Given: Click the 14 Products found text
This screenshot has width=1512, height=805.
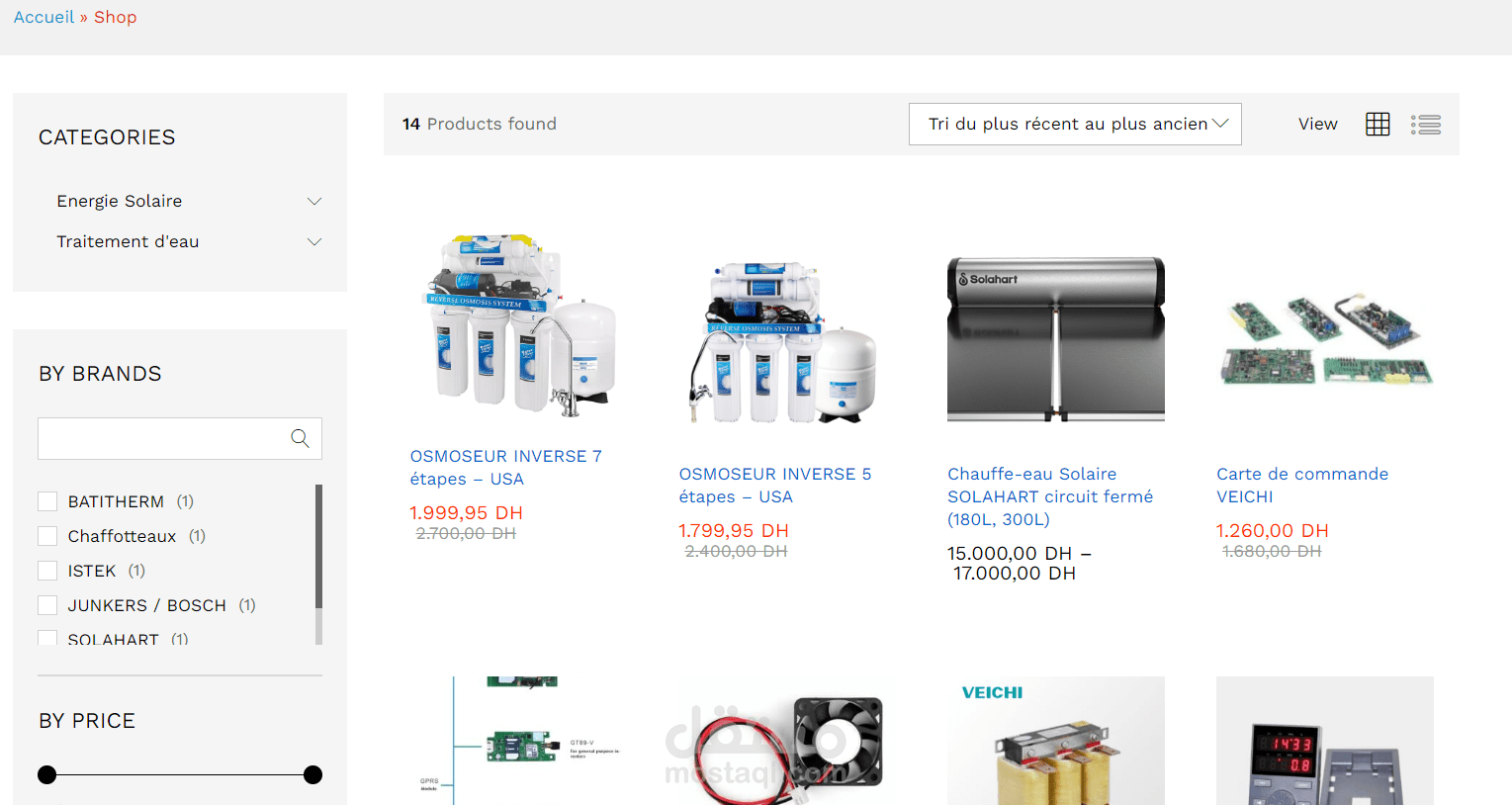Looking at the screenshot, I should [x=480, y=124].
